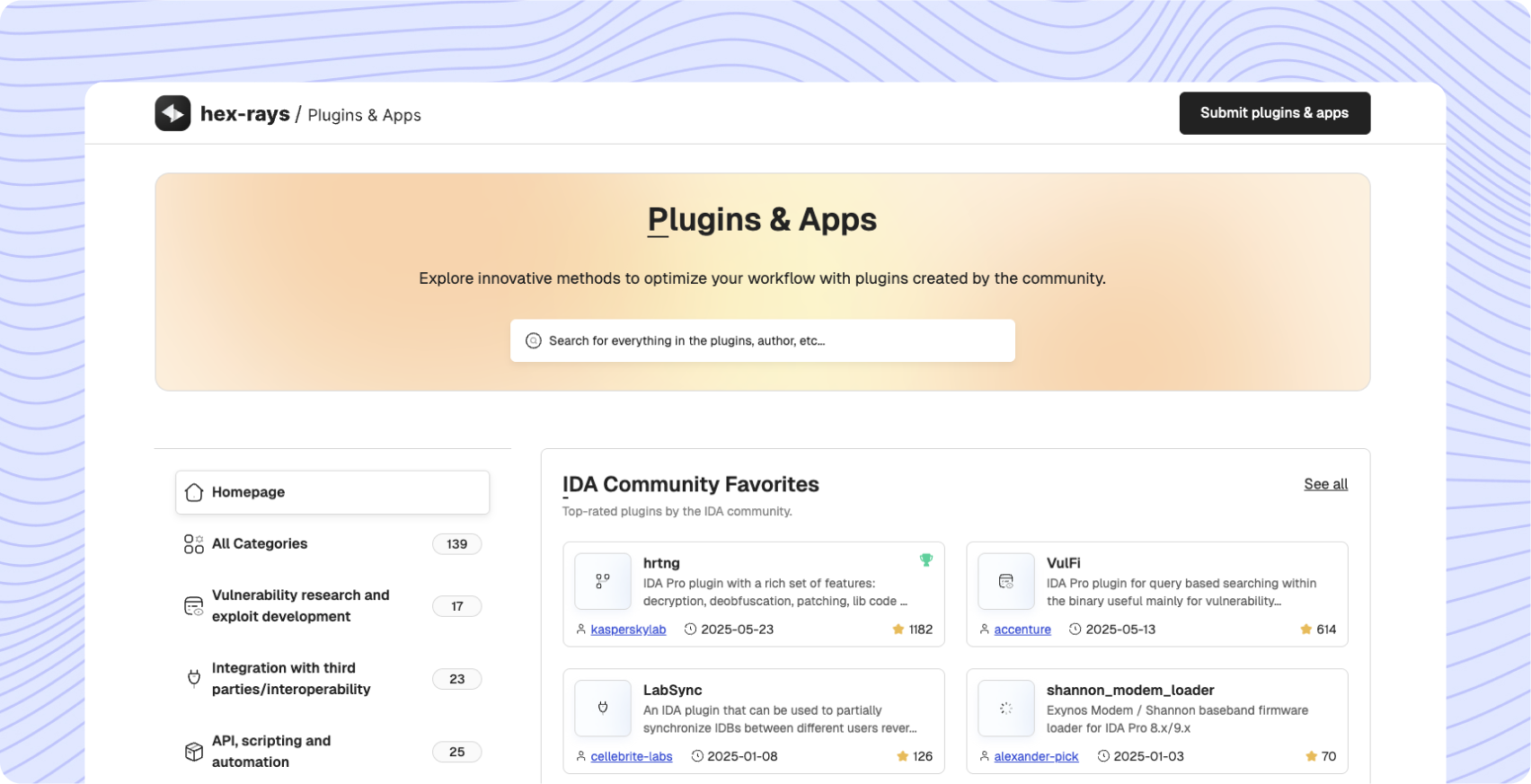Click the All Categories grid icon

click(193, 544)
